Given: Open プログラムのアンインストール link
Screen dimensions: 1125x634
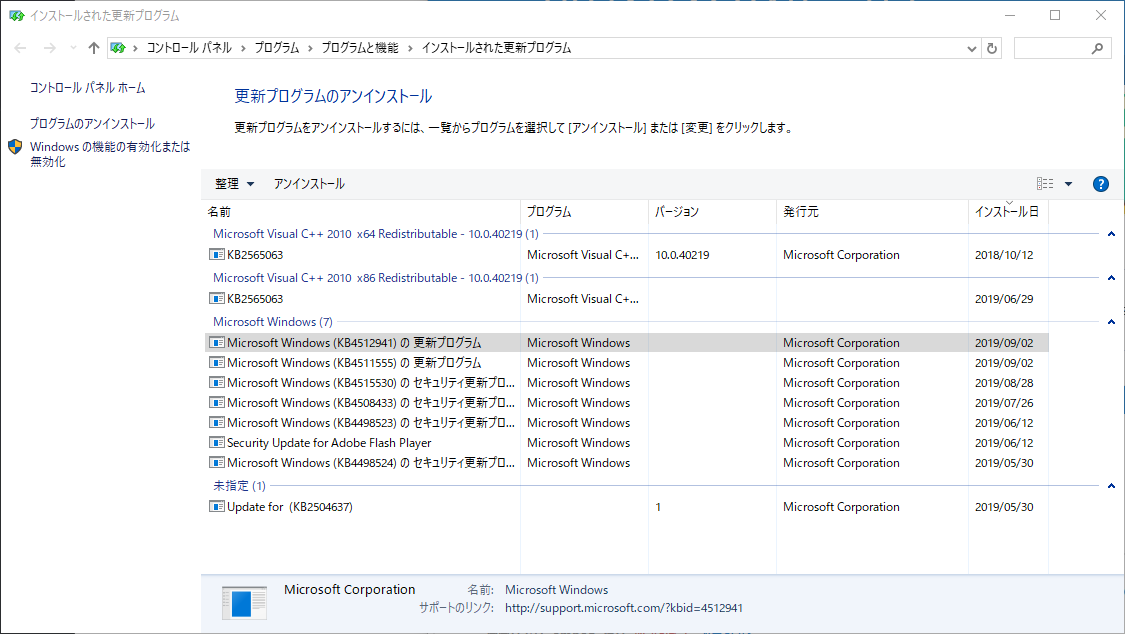Looking at the screenshot, I should (92, 123).
